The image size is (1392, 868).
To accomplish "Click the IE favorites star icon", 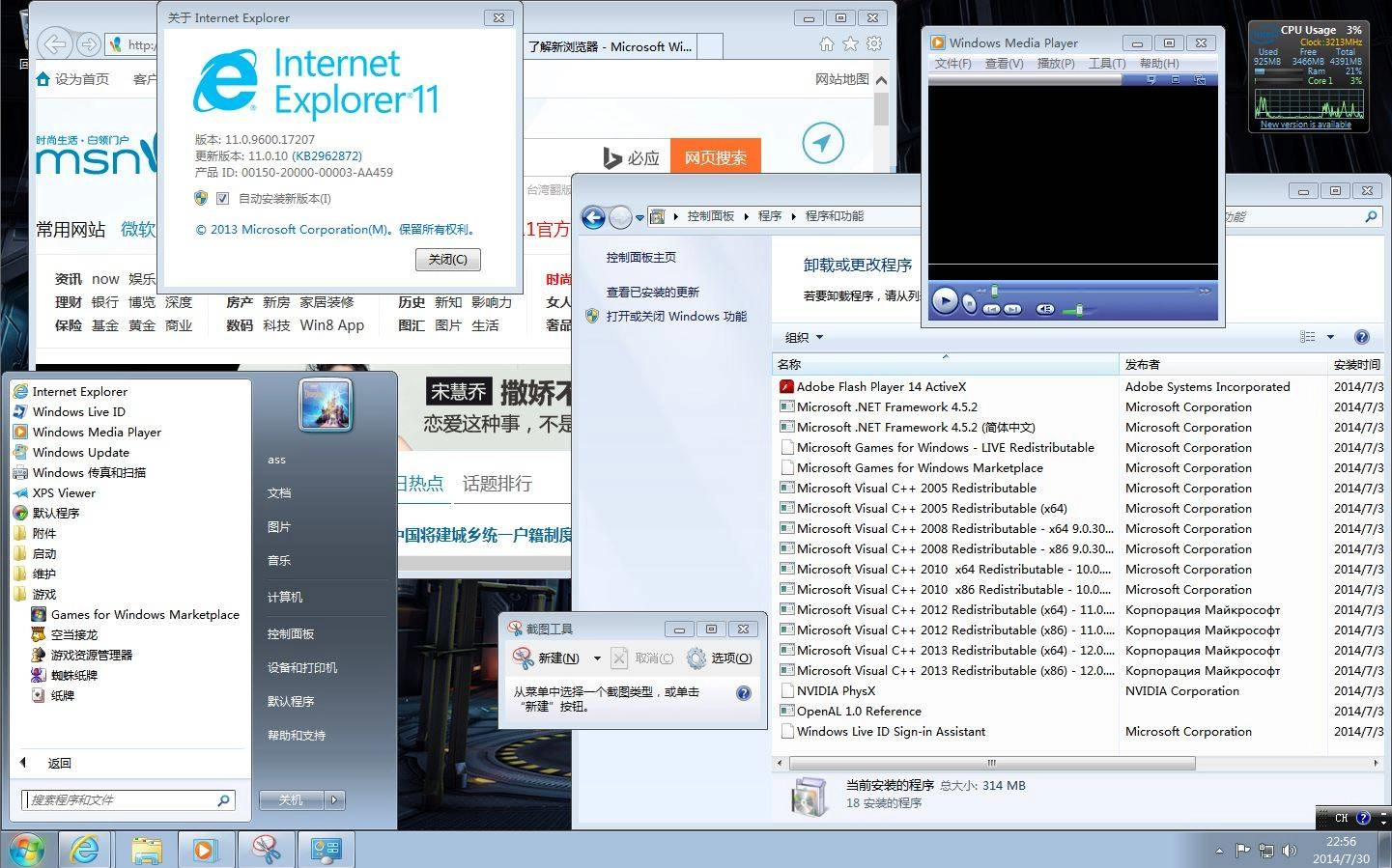I will [x=850, y=44].
